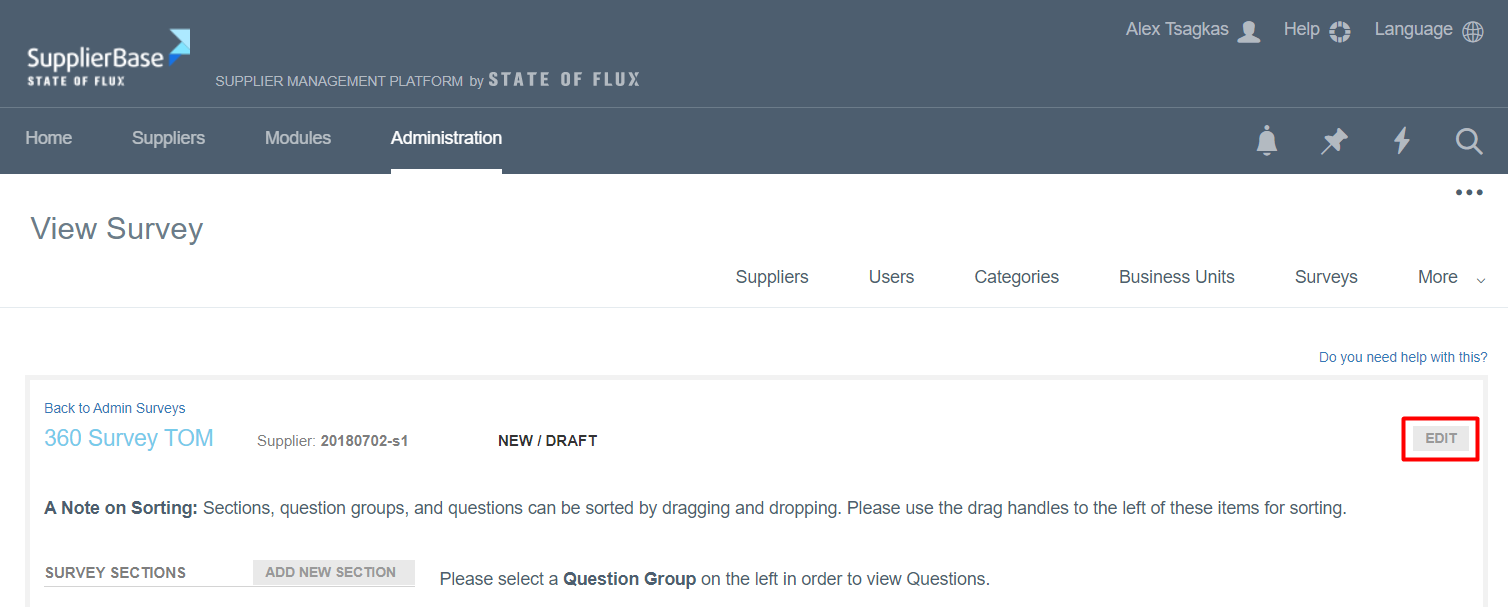Open the Suppliers main navigation item
This screenshot has width=1508, height=607.
tap(168, 138)
